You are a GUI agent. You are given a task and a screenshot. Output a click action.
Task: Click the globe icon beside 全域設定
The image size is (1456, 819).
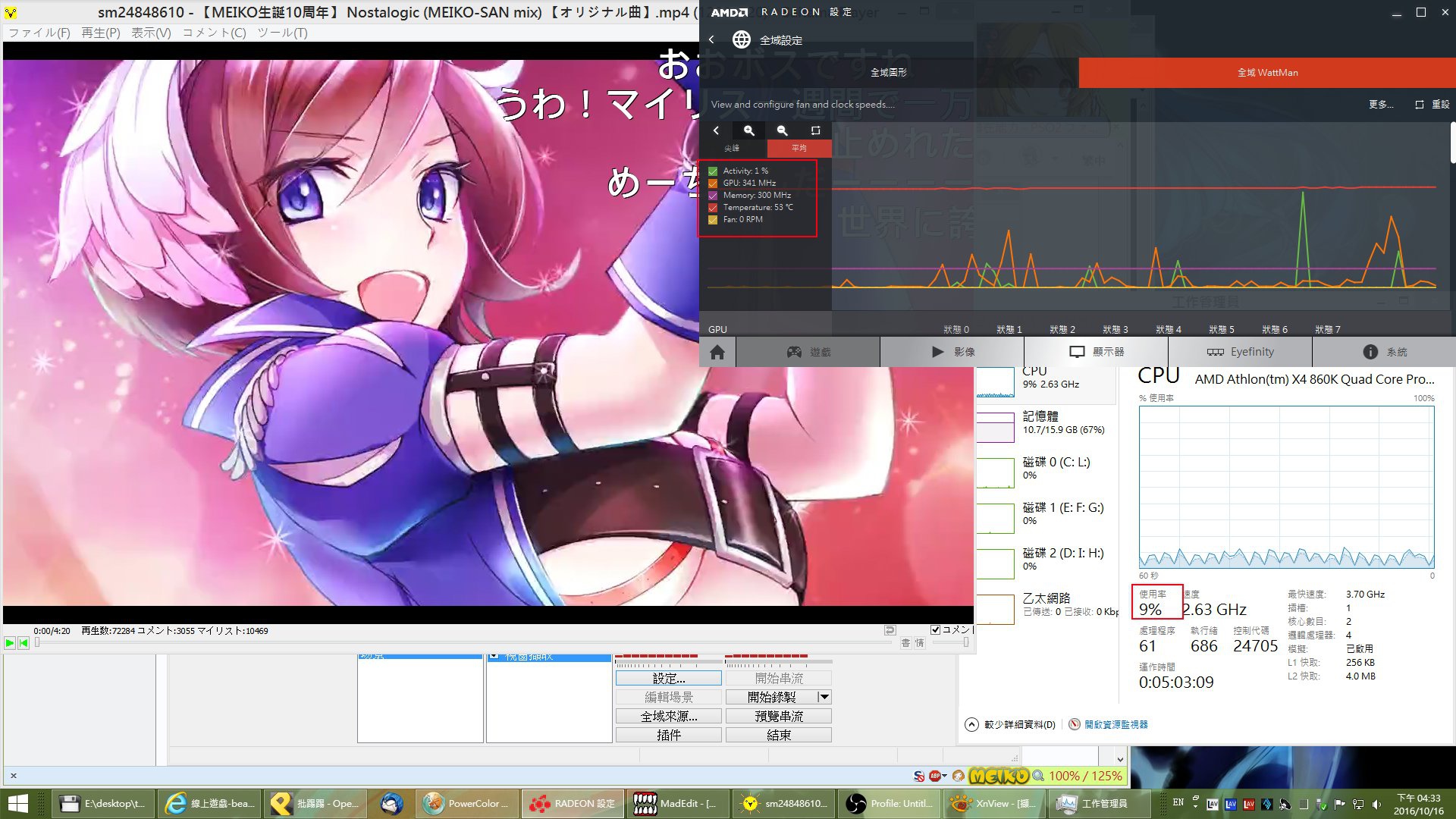tap(742, 39)
